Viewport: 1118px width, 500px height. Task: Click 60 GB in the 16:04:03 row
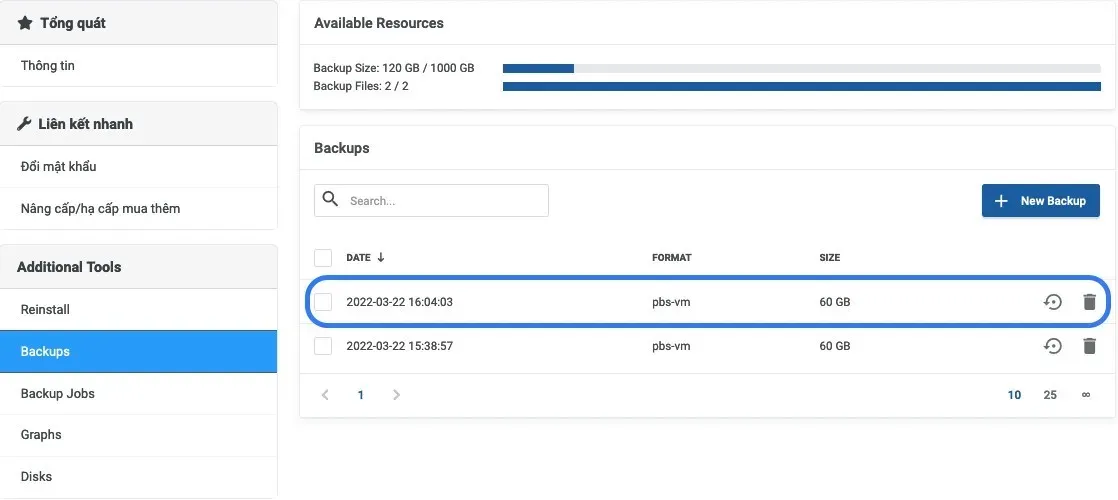pos(835,302)
